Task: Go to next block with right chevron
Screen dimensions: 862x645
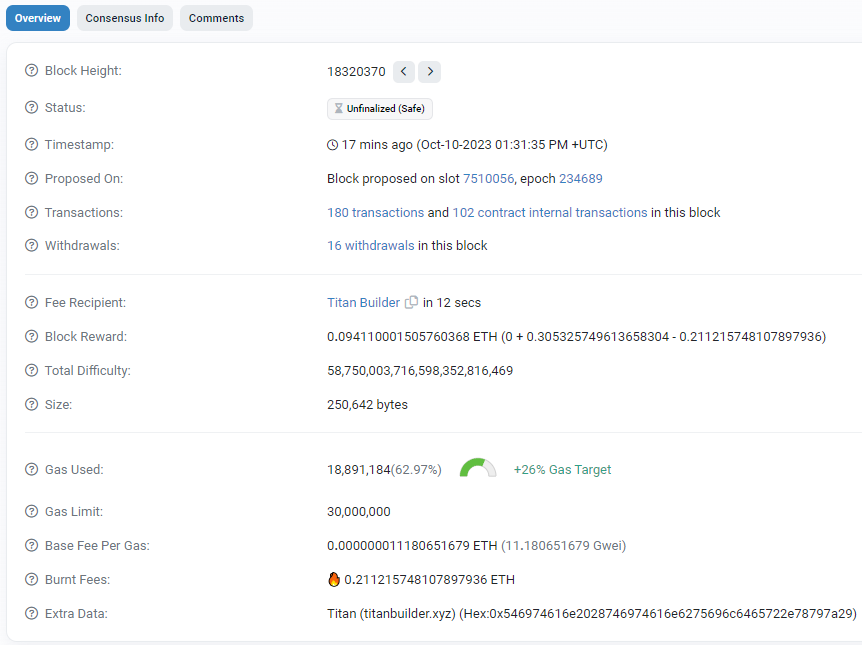Action: click(429, 71)
